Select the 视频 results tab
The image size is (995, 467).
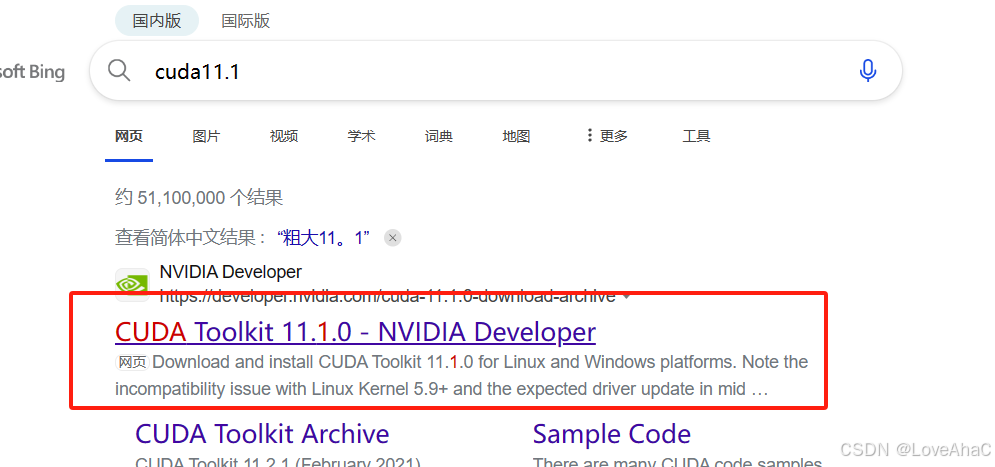(284, 136)
